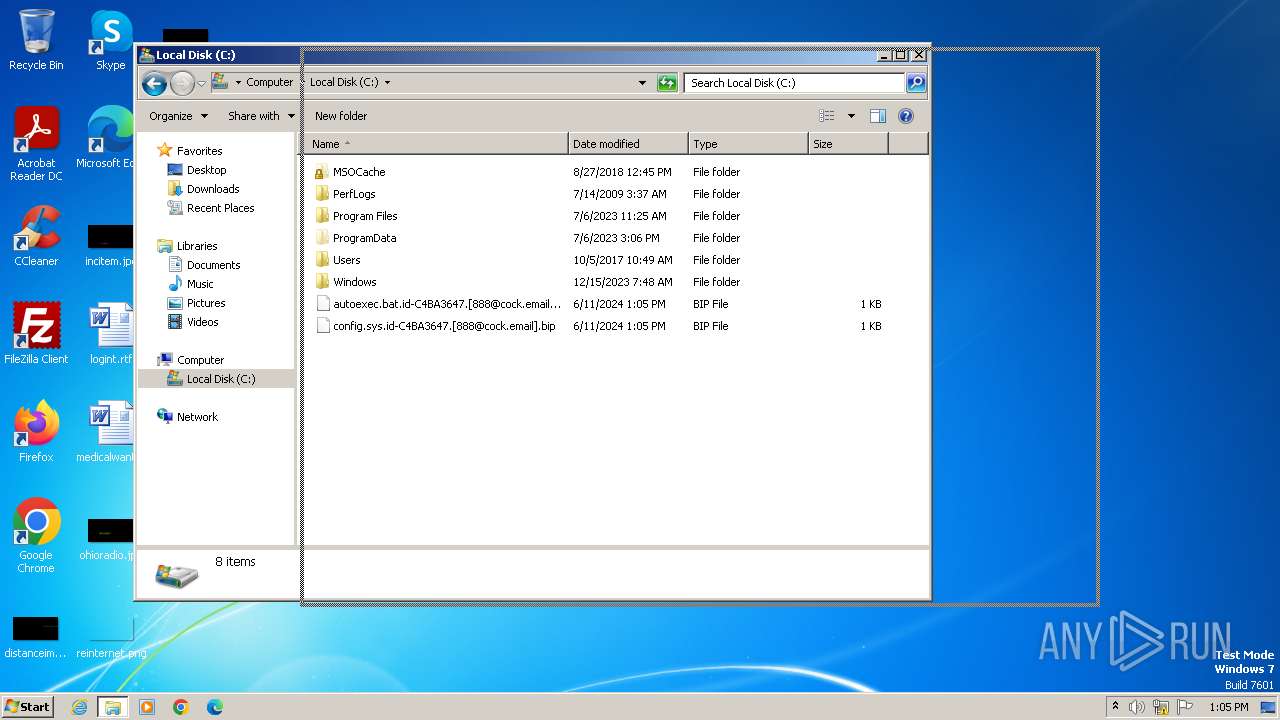The image size is (1280, 720).
Task: Open CCleaner desktop shortcut
Action: click(36, 237)
